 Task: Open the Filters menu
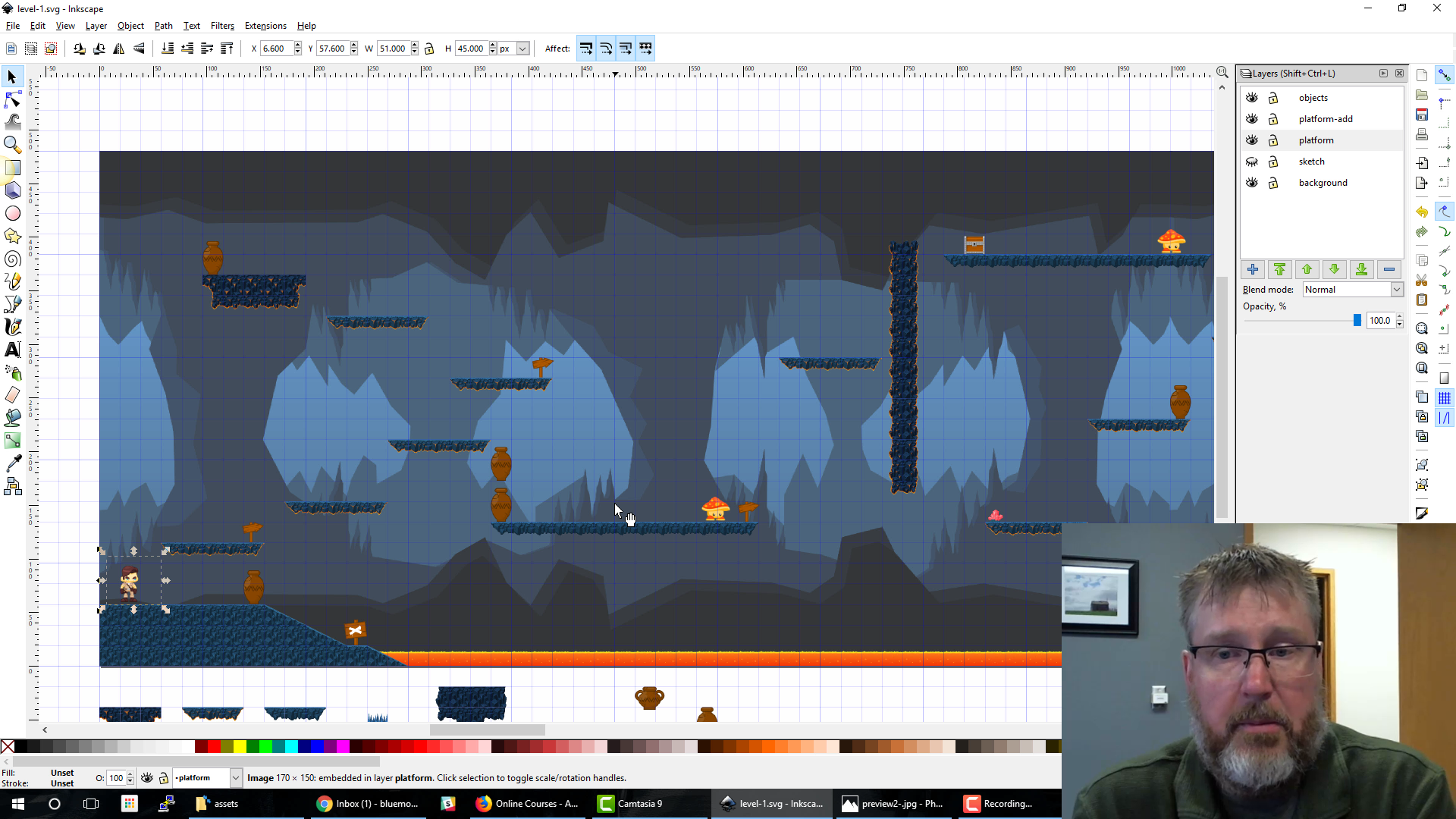(222, 26)
